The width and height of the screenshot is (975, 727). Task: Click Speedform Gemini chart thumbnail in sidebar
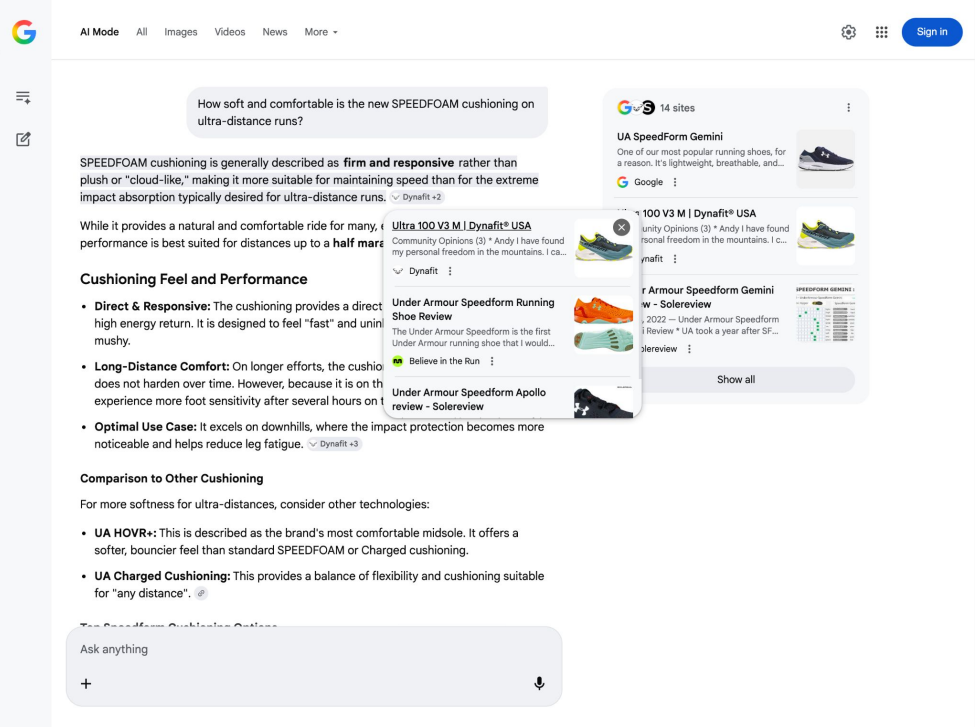point(825,313)
